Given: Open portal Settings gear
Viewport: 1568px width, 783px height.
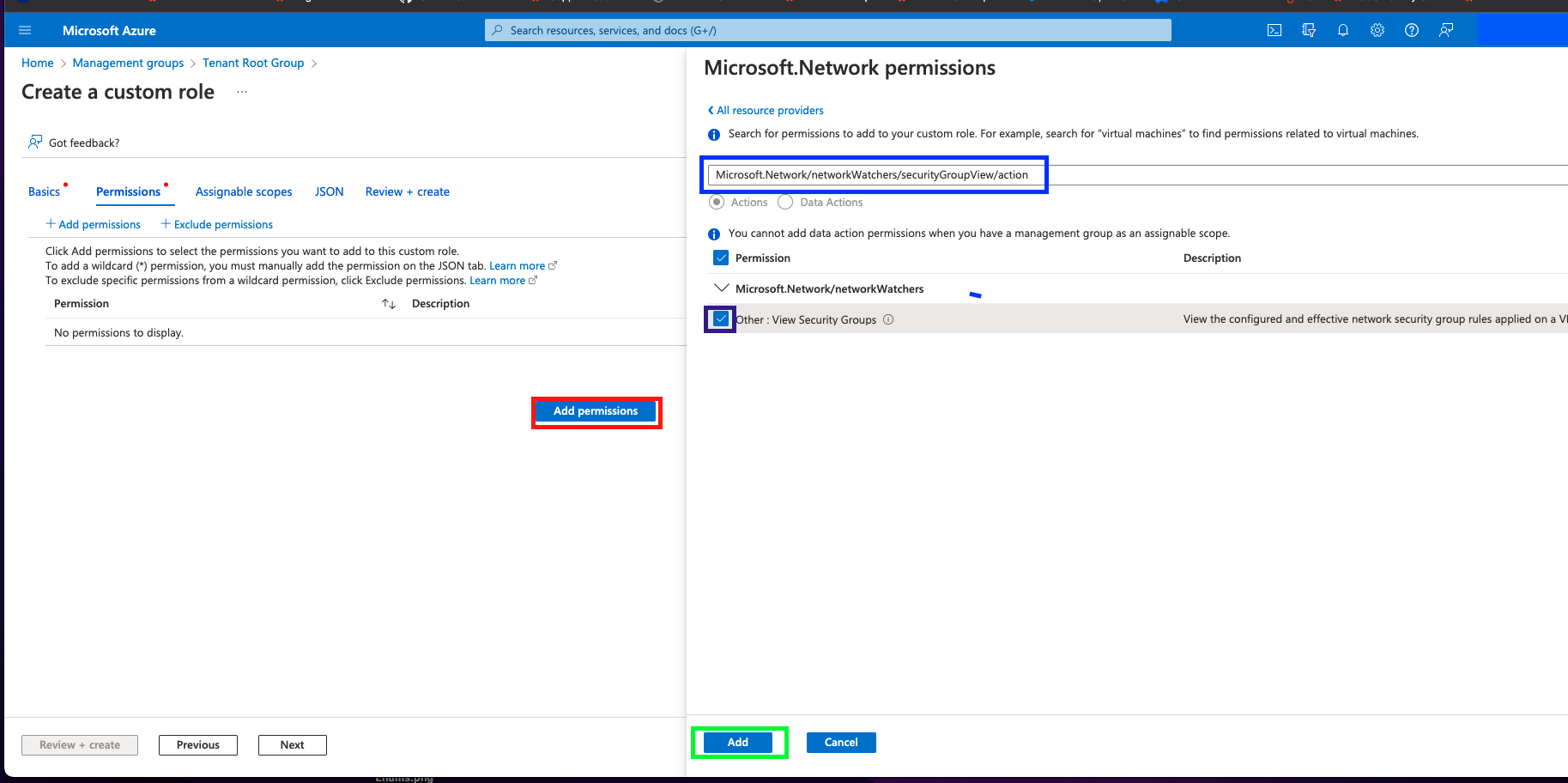Looking at the screenshot, I should 1377,30.
